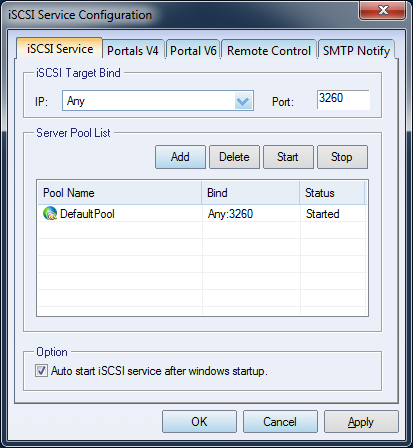The height and width of the screenshot is (448, 413).
Task: Switch to the Portals V4 tab
Action: pos(133,51)
